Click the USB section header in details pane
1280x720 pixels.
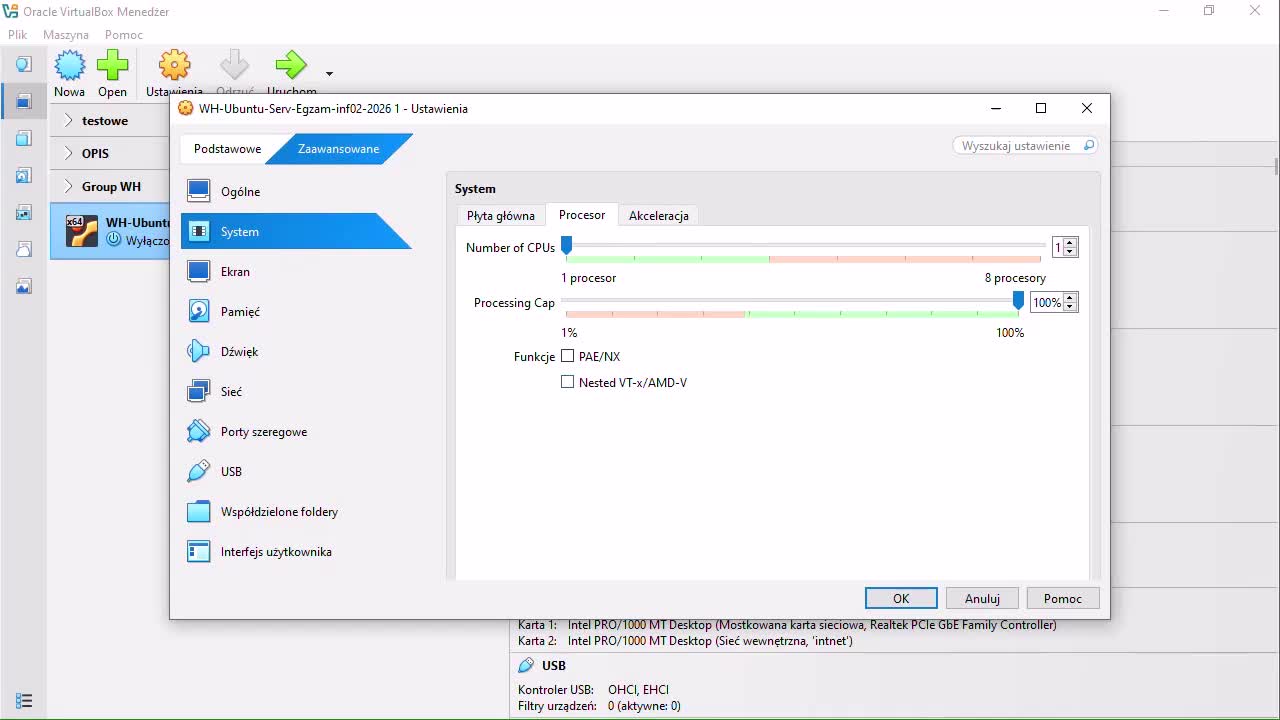click(x=553, y=665)
